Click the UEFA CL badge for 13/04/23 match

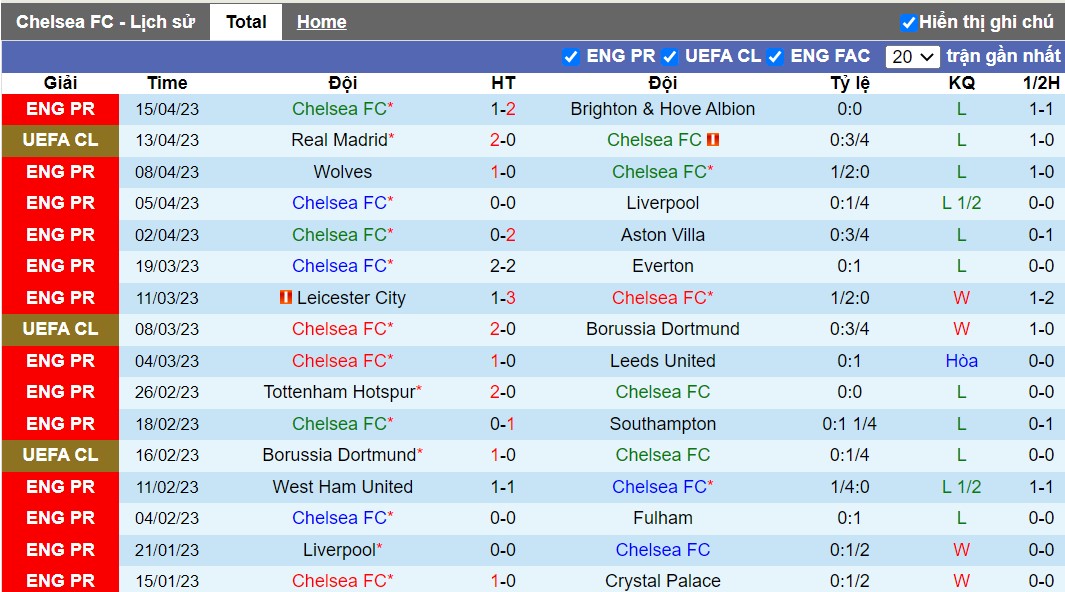coord(60,140)
